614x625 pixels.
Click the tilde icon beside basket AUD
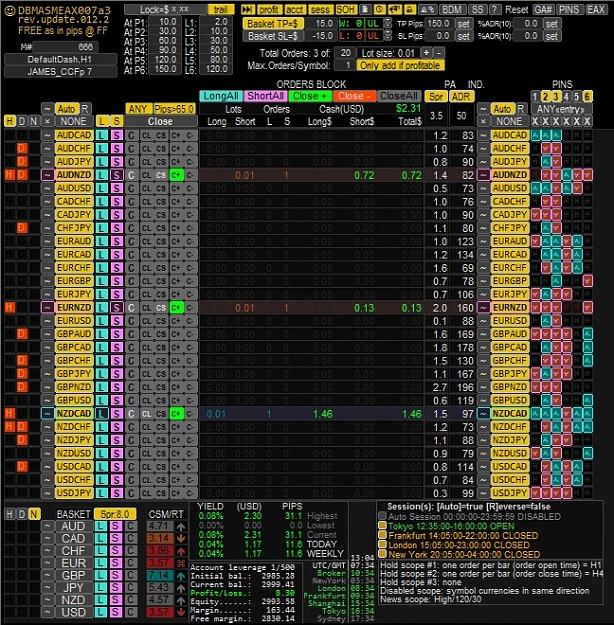(x=47, y=527)
